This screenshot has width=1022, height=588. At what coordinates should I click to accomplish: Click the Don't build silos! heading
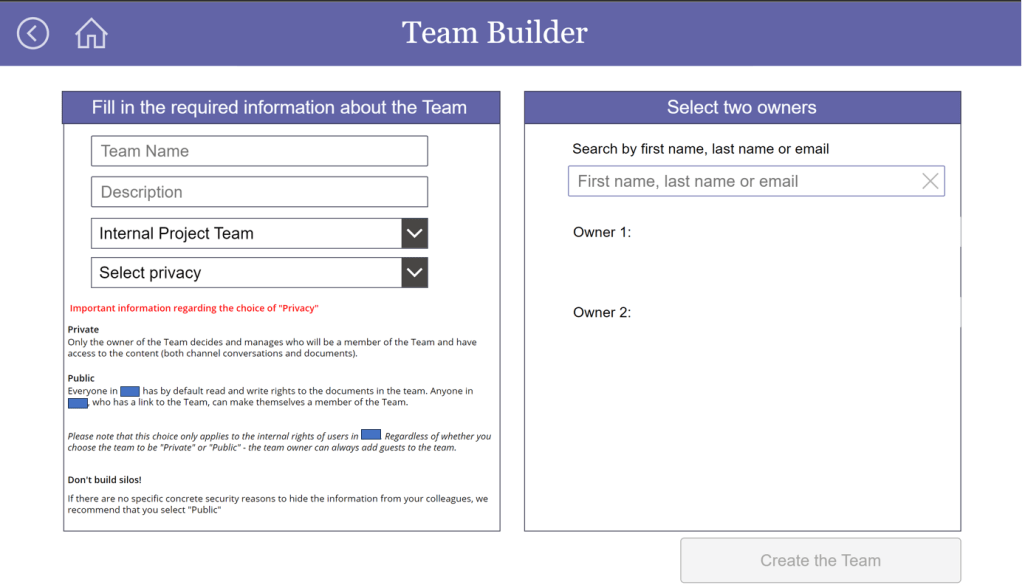click(104, 480)
